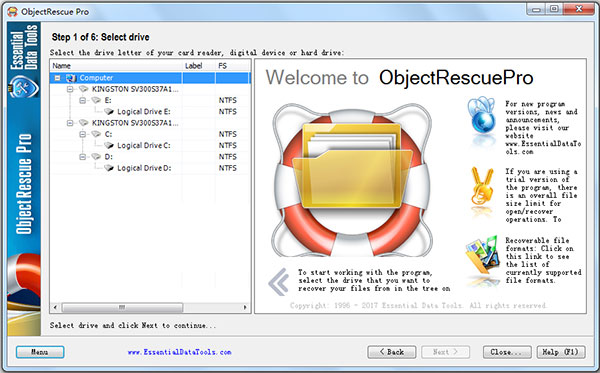Collapse the first KINGSTON SV300S37A1 node
Image resolution: width=600 pixels, height=373 pixels.
pyautogui.click(x=70, y=89)
